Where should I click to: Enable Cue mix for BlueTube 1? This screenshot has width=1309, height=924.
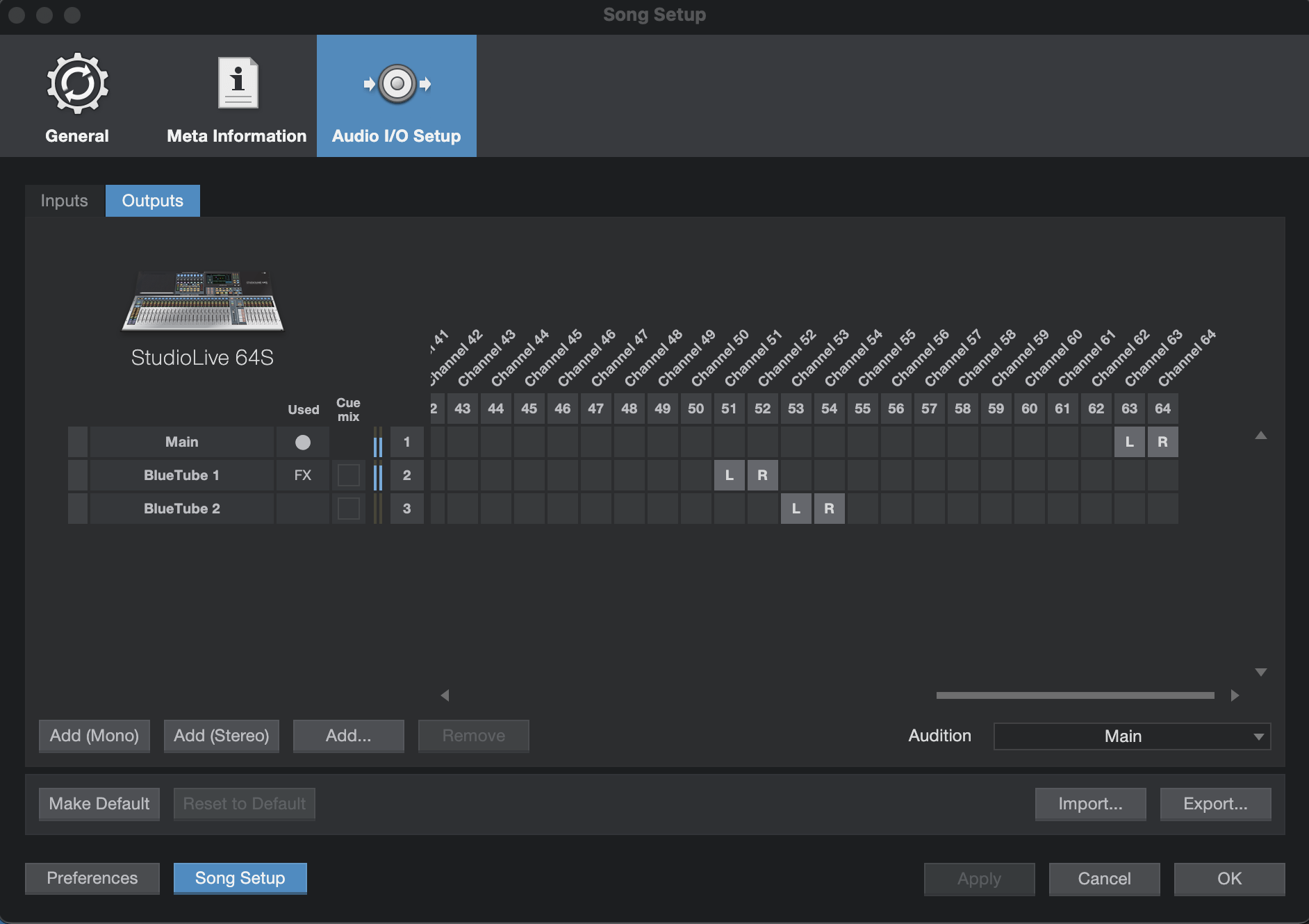349,475
